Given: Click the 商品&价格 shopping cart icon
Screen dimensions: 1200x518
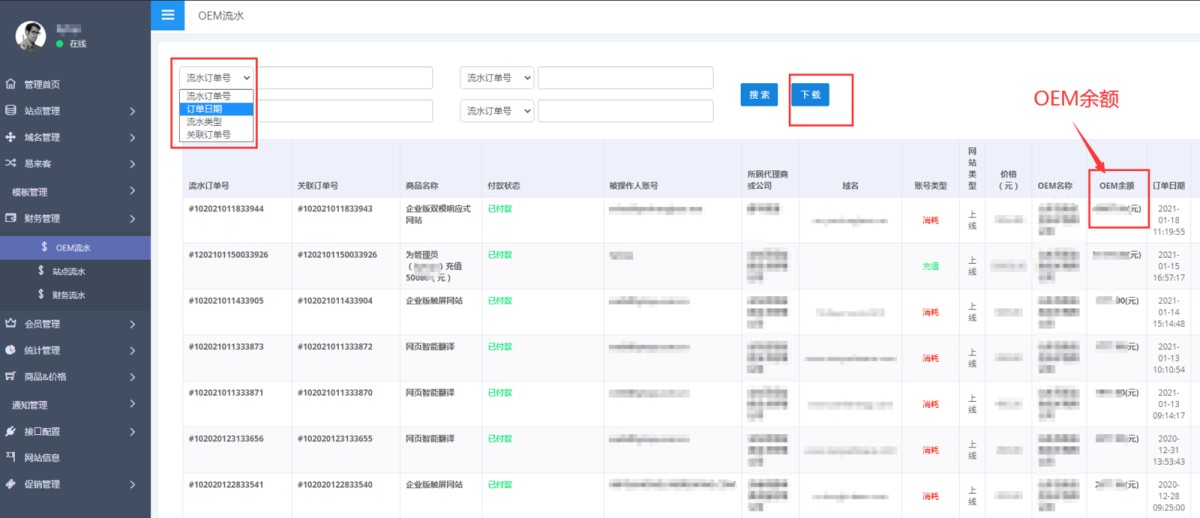Looking at the screenshot, I should tap(11, 377).
